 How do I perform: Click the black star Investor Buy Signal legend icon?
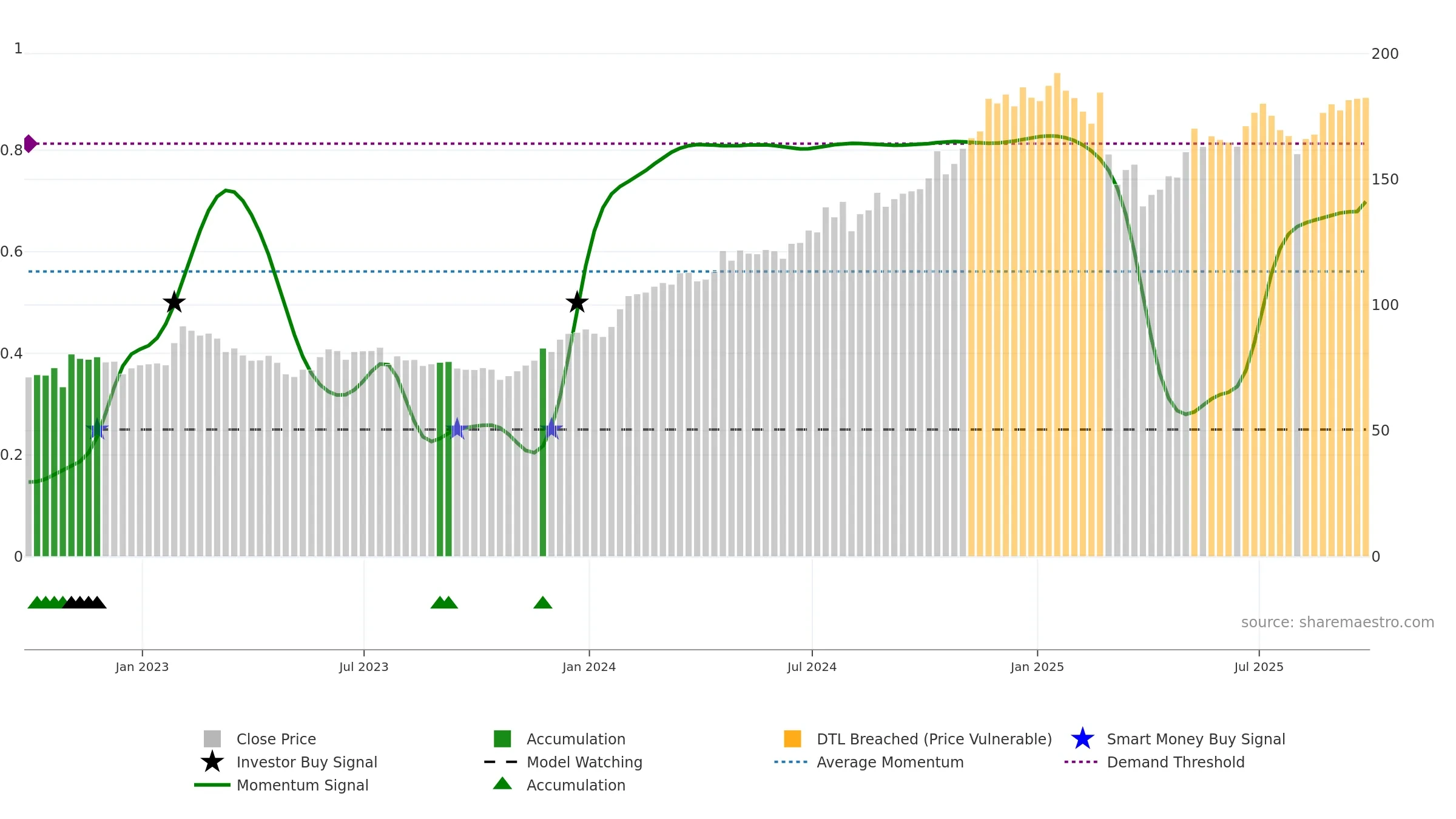212,762
